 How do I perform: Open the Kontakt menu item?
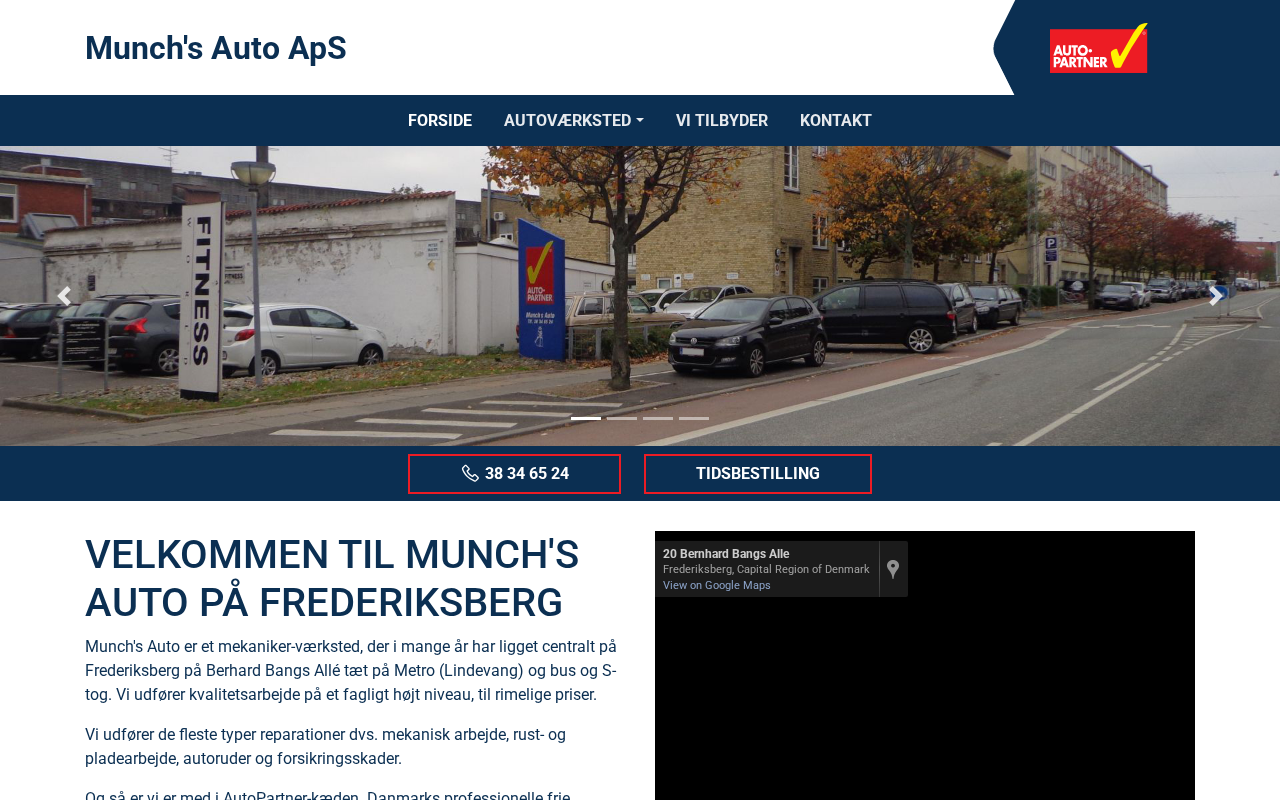(x=836, y=121)
